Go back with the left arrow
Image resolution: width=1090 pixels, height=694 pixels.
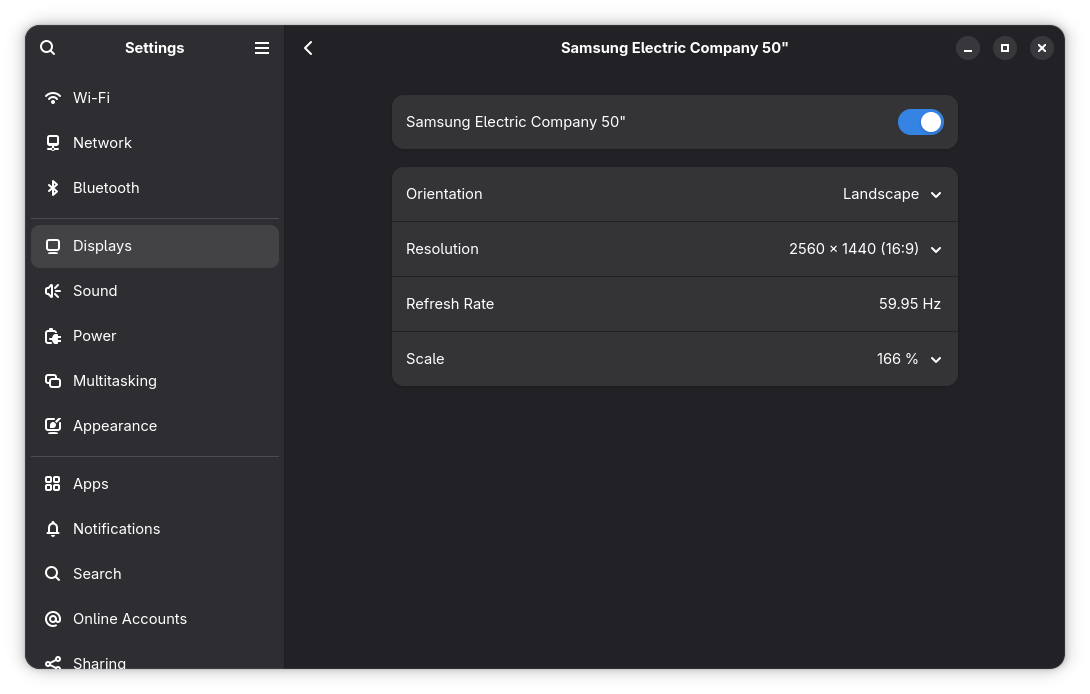point(308,47)
